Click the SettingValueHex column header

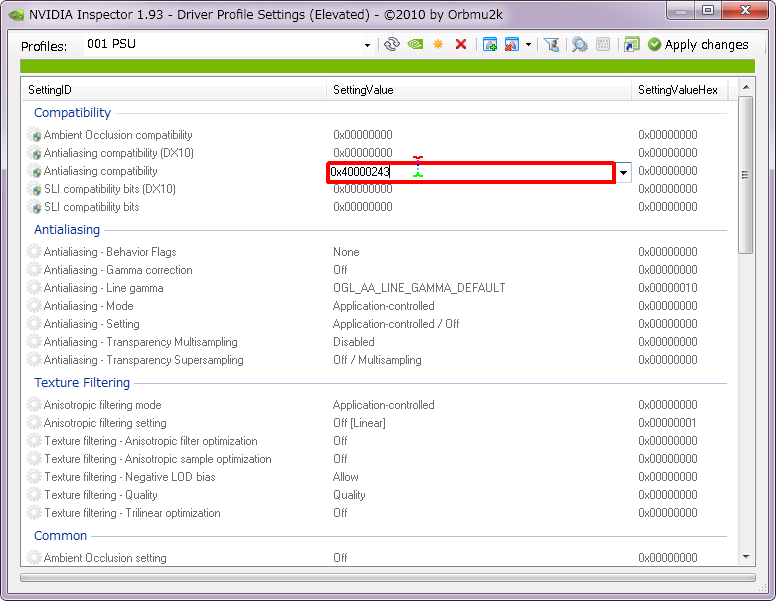coord(679,90)
